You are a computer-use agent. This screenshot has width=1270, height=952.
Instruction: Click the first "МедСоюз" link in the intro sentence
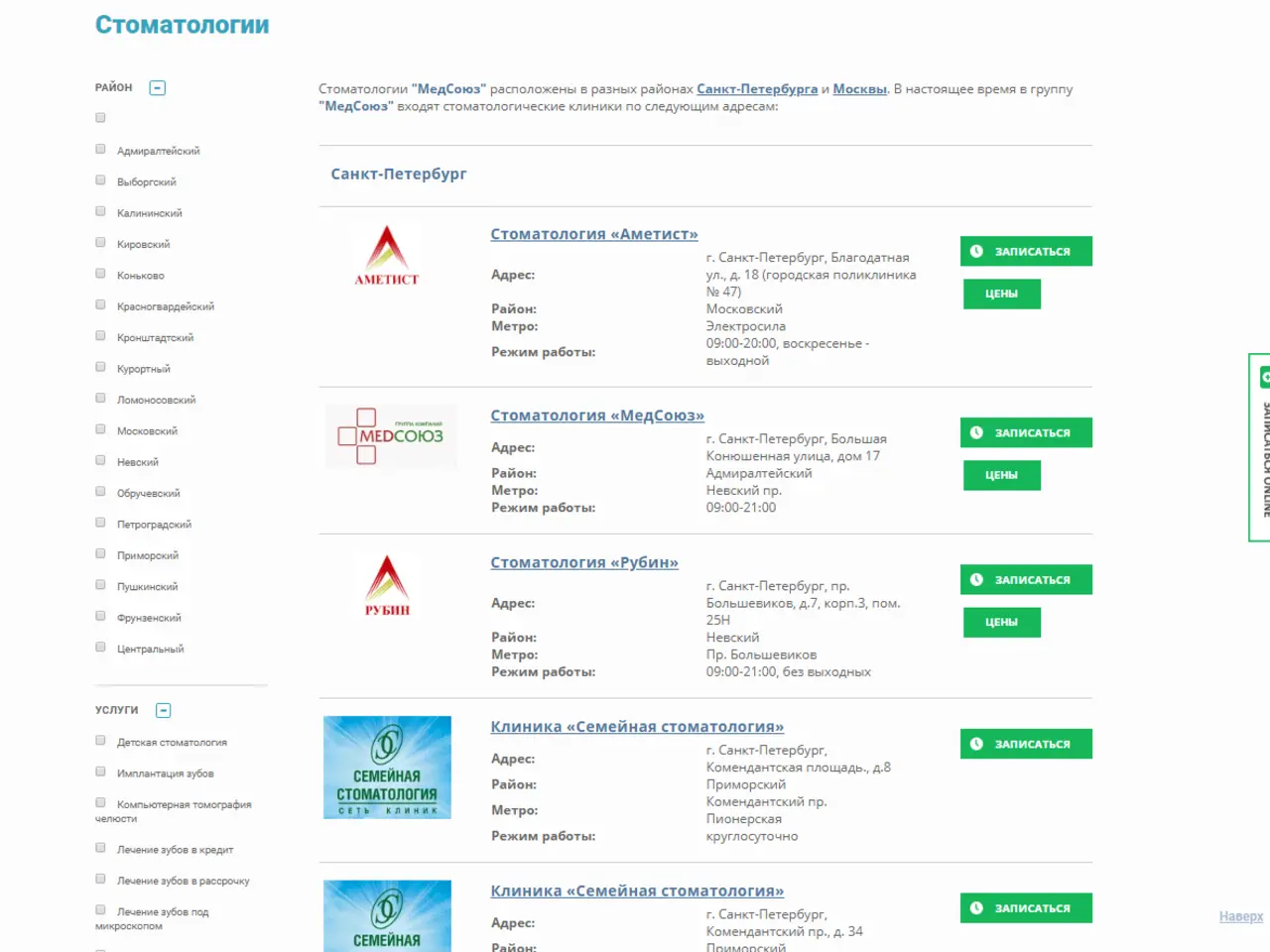coord(449,89)
